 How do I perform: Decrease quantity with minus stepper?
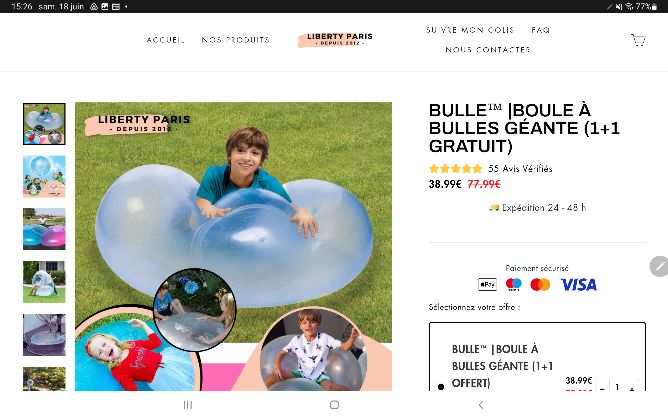(x=602, y=388)
